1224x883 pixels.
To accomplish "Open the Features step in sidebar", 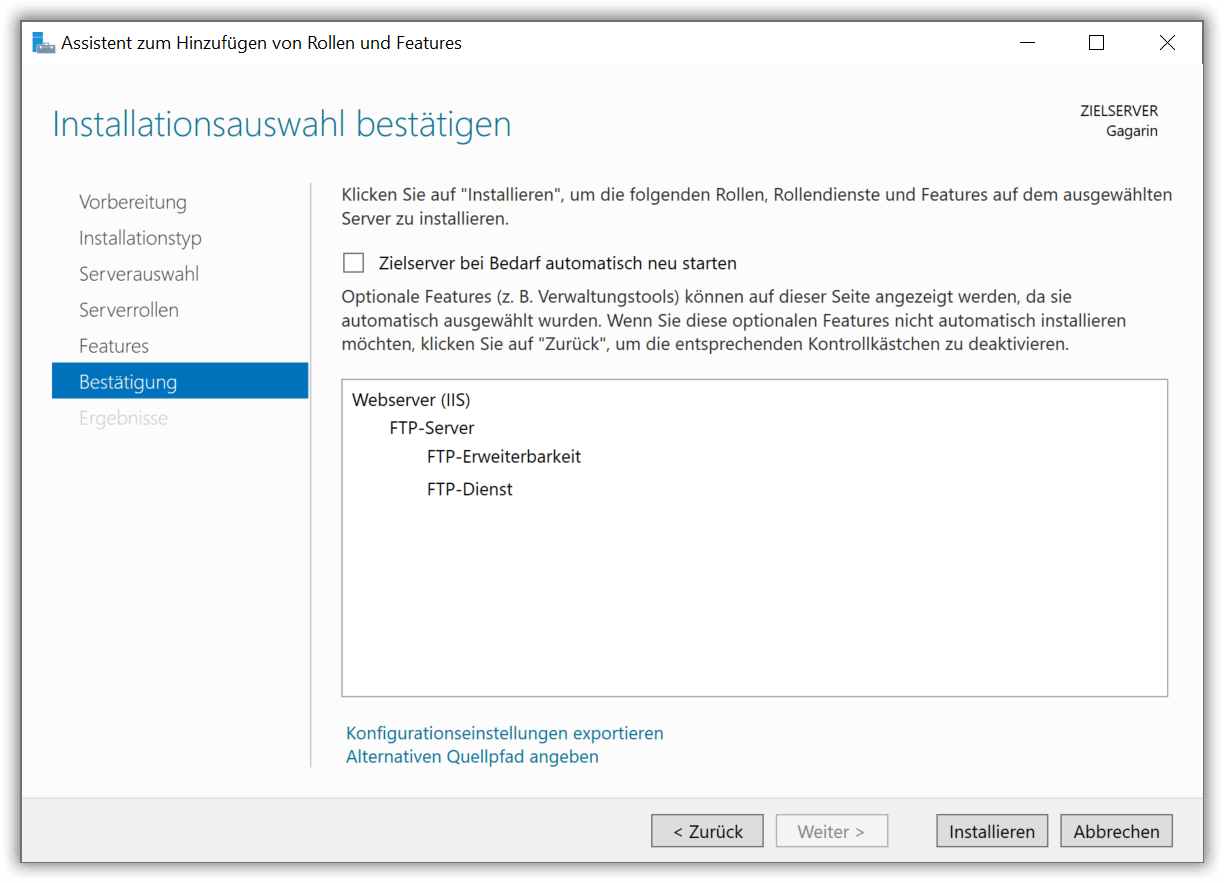I will click(x=114, y=346).
